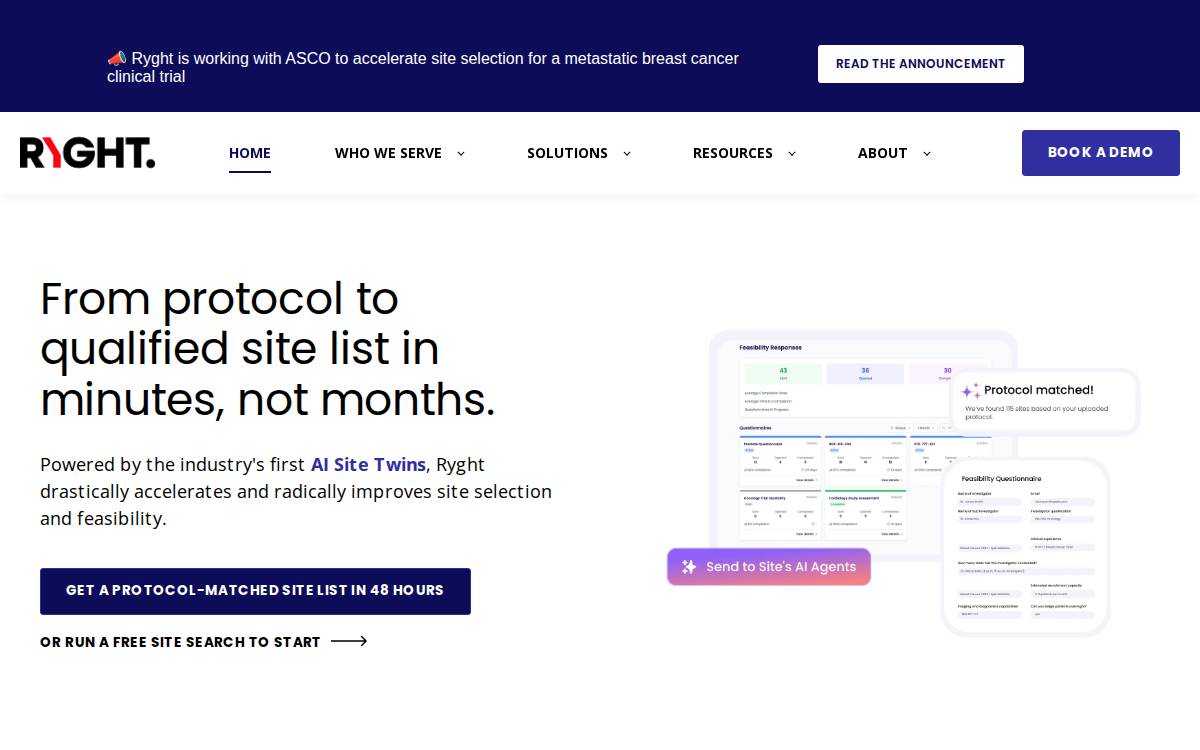The width and height of the screenshot is (1200, 750).
Task: Click the arrow icon next to free site search
Action: (x=348, y=642)
